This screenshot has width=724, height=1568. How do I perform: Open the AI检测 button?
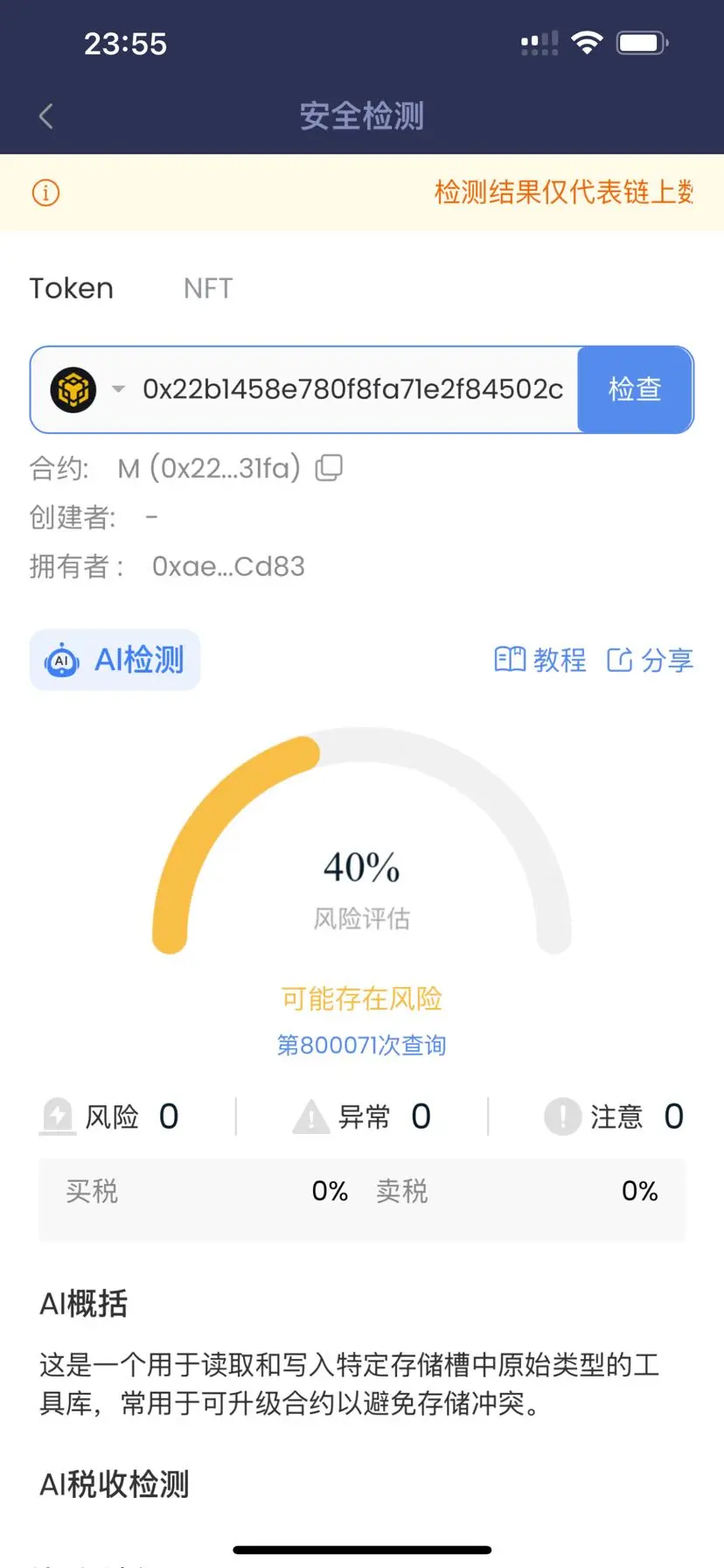(115, 660)
